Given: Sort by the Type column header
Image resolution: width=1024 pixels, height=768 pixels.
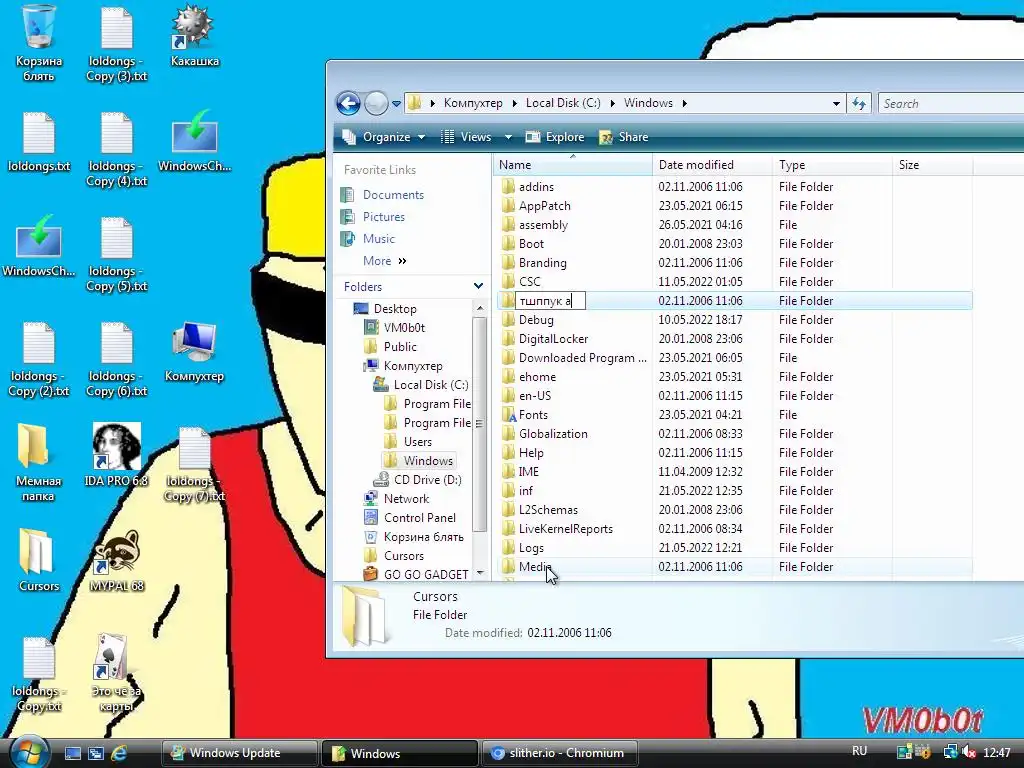Looking at the screenshot, I should [x=831, y=165].
